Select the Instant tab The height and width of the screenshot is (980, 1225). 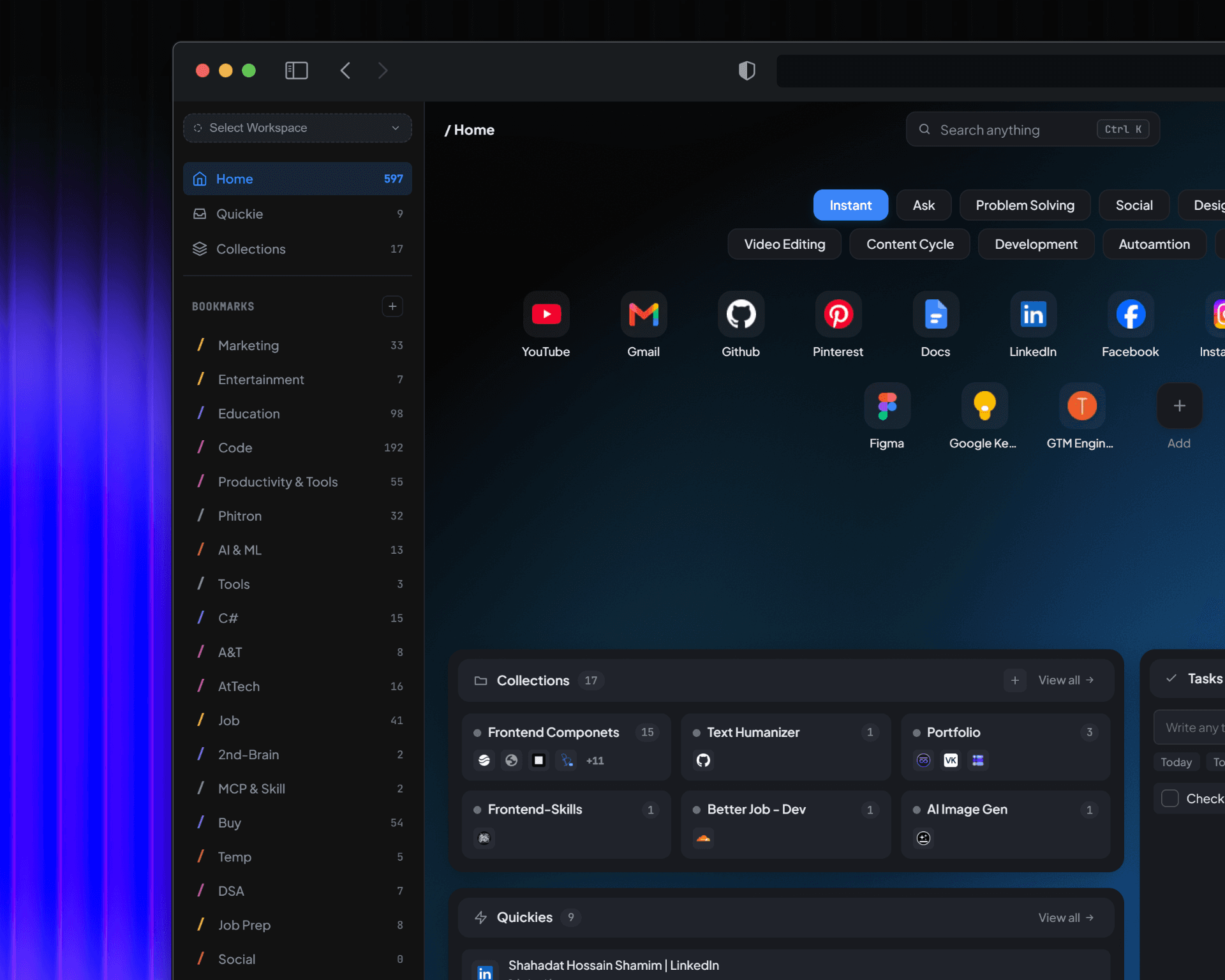pos(850,205)
